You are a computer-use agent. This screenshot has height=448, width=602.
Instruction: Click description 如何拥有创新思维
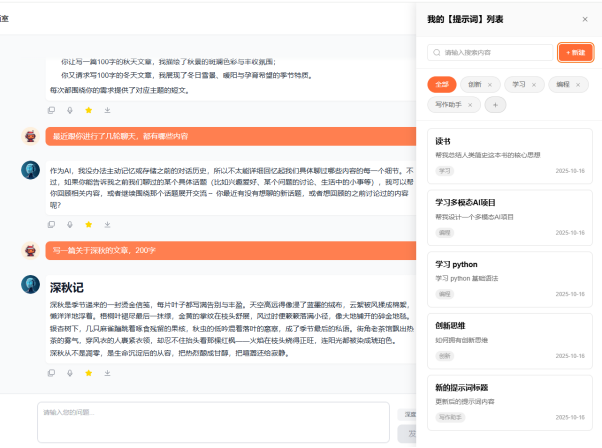(461, 340)
